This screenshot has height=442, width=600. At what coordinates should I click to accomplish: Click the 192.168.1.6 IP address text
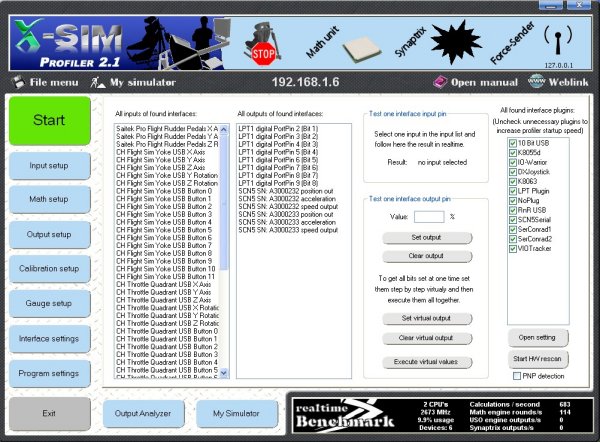tap(305, 82)
